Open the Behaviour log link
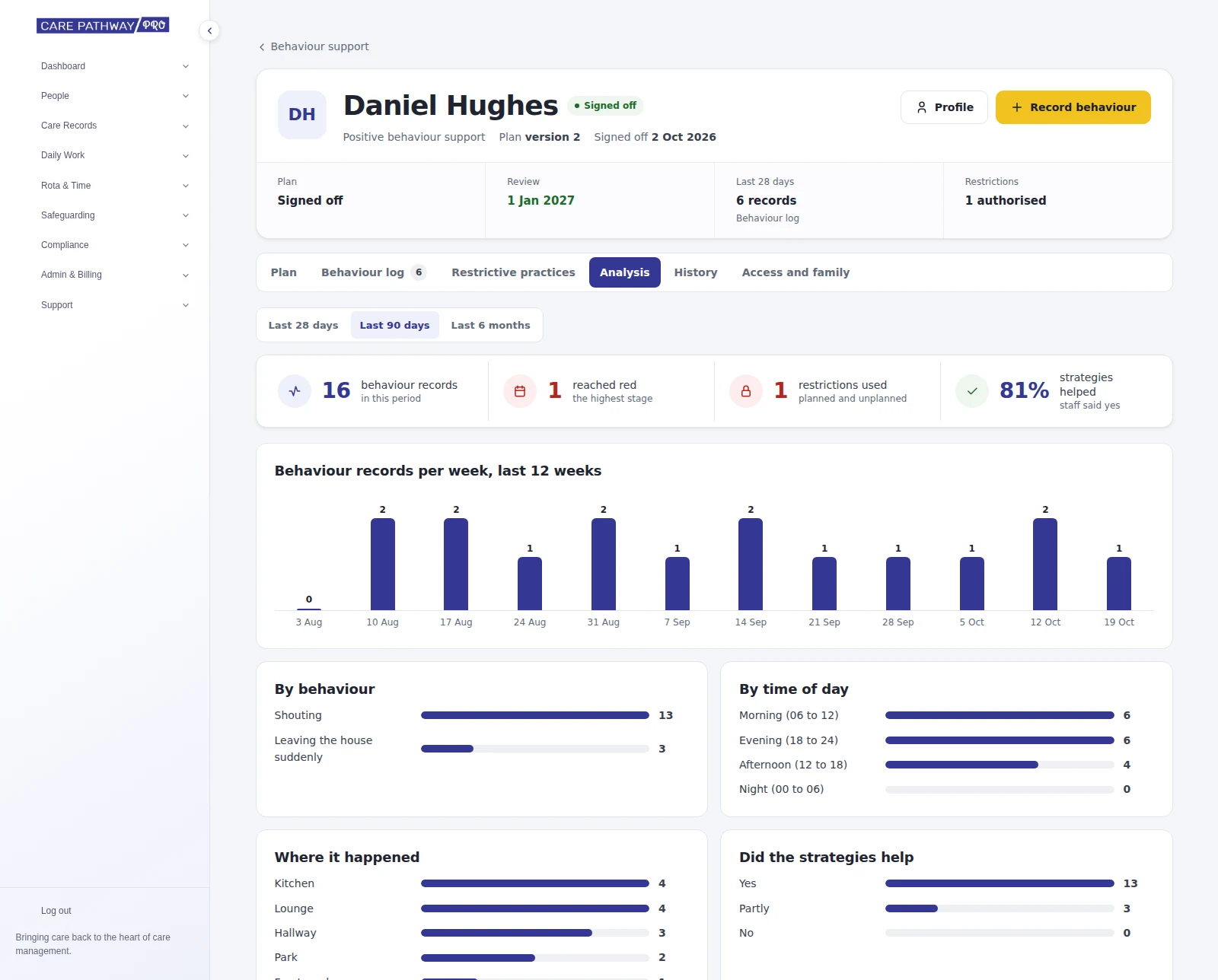Screen dimensions: 1218x980 [767, 218]
